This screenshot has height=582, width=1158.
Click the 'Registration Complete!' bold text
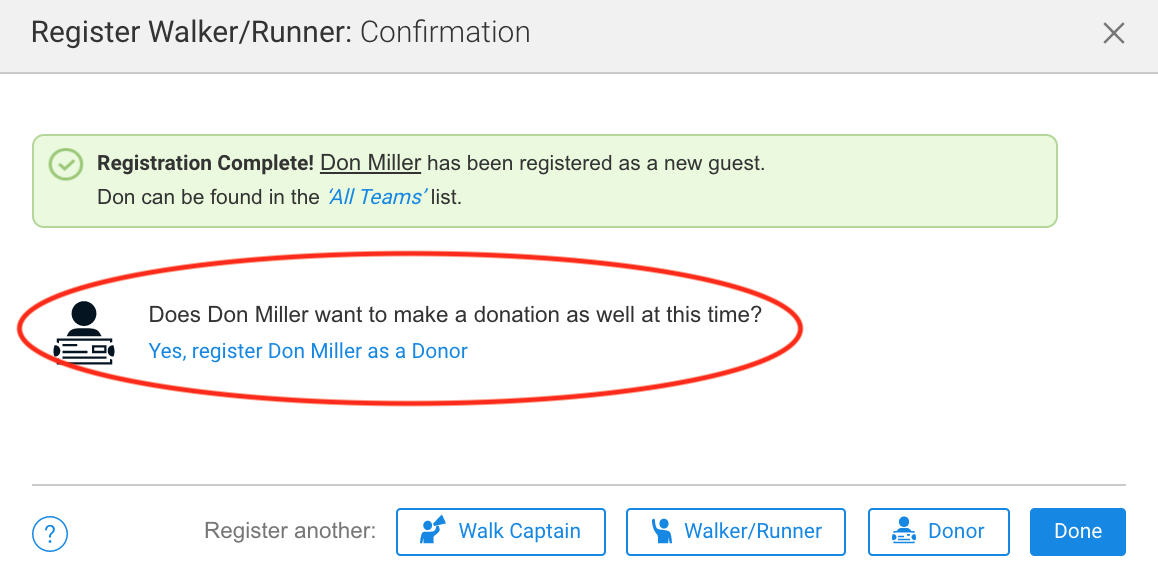pos(205,163)
